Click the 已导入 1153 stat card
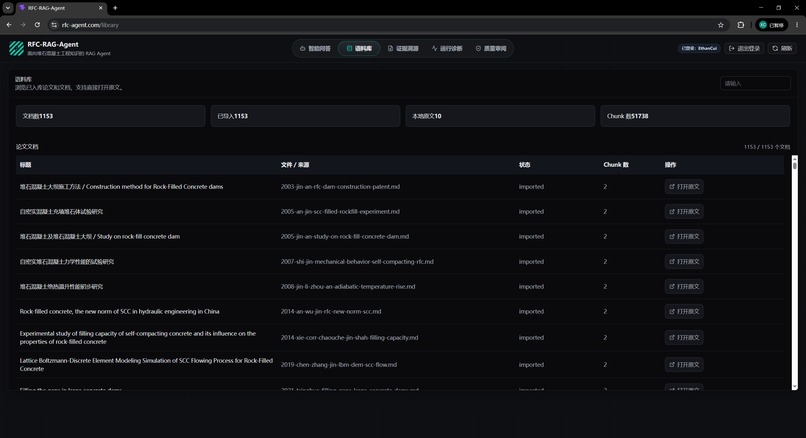Screen dimensions: 806x438 point(305,116)
